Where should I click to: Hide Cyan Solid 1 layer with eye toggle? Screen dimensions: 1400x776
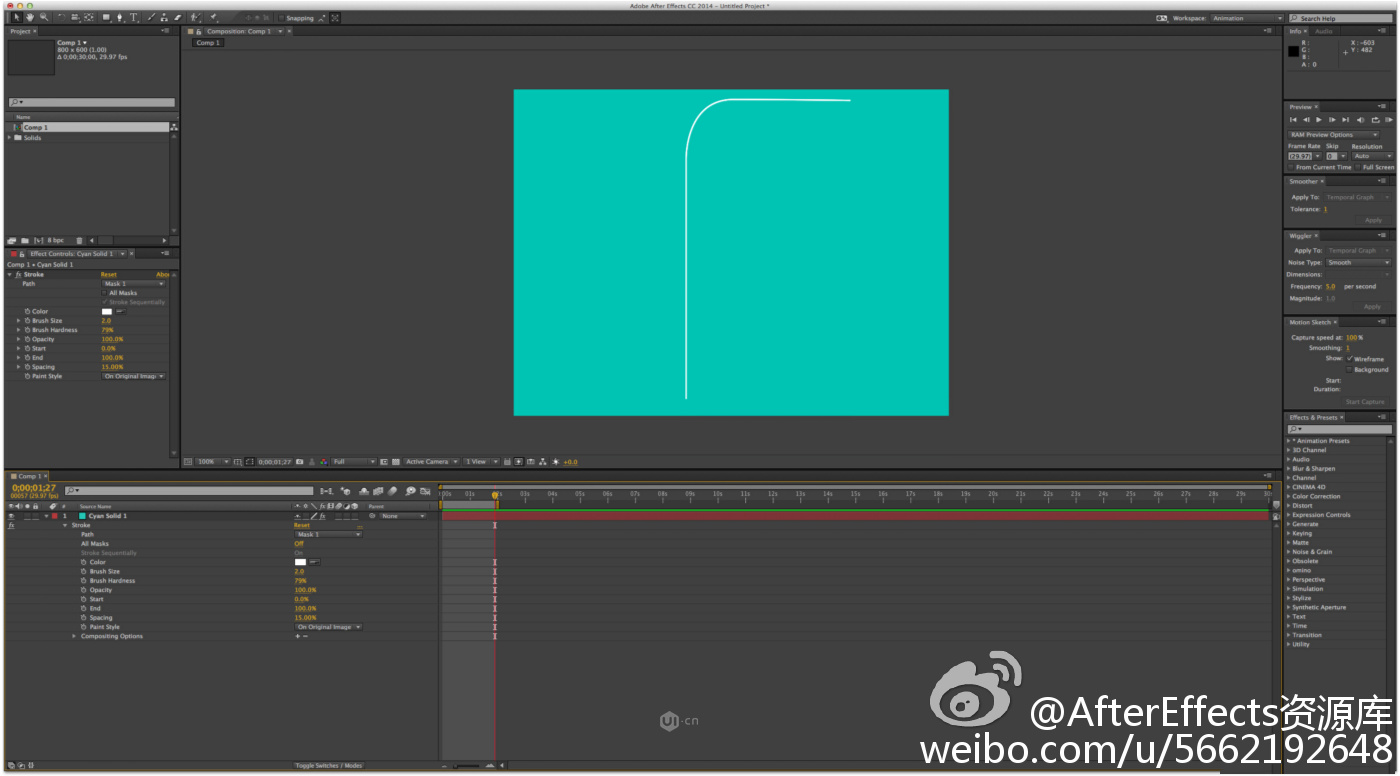pyautogui.click(x=10, y=516)
